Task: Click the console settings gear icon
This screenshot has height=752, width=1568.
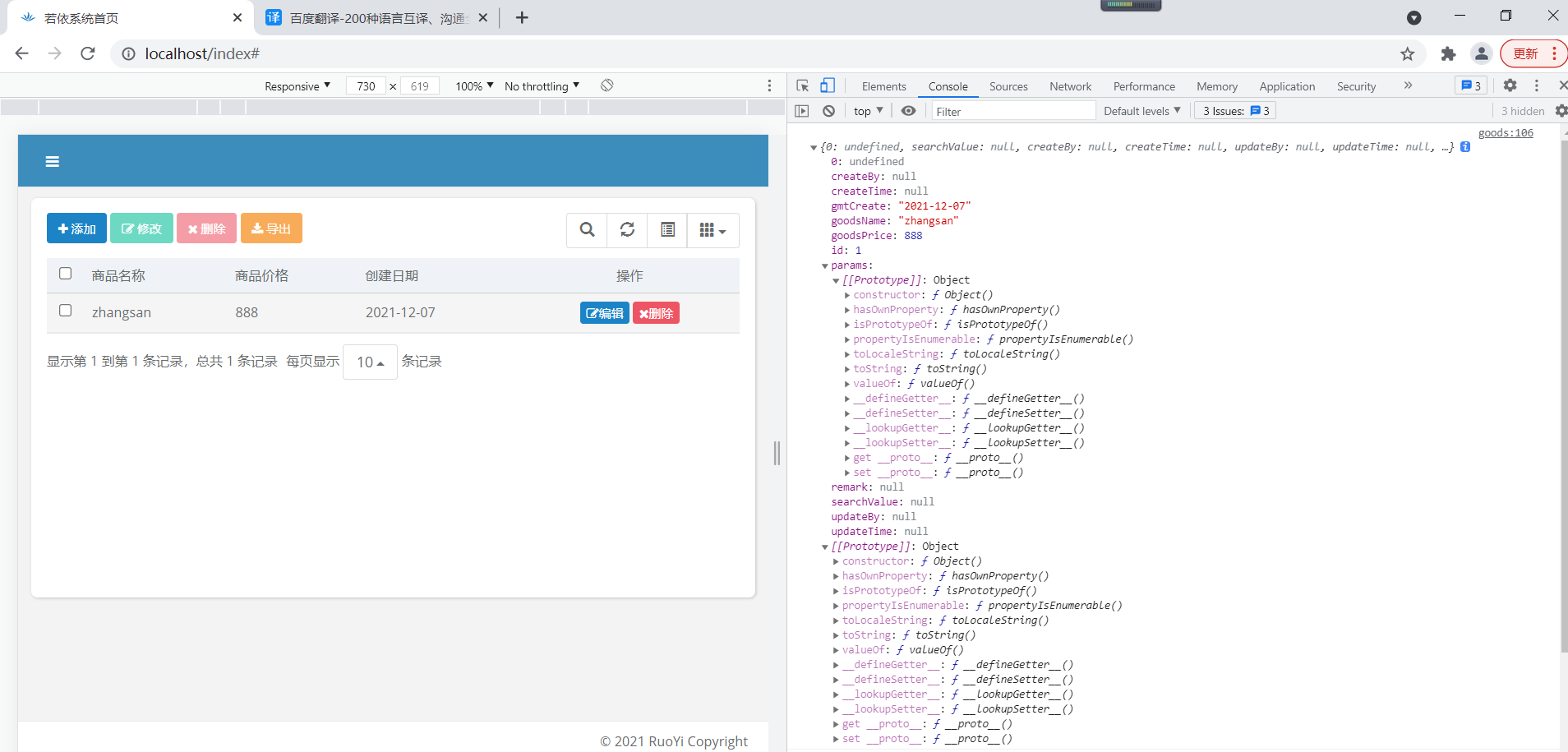Action: coord(1561,111)
